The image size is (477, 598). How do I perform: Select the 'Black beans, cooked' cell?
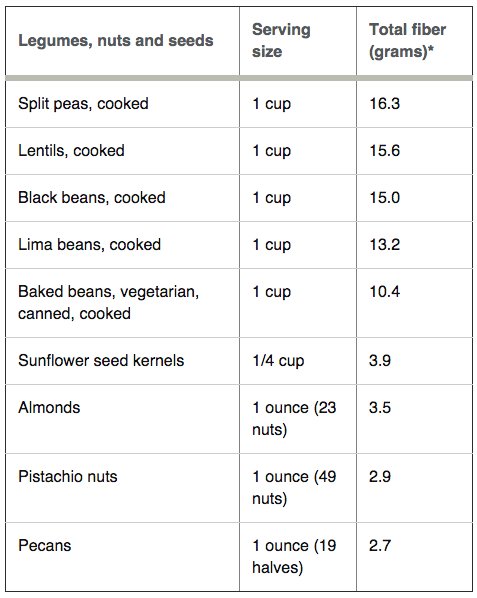tap(92, 198)
